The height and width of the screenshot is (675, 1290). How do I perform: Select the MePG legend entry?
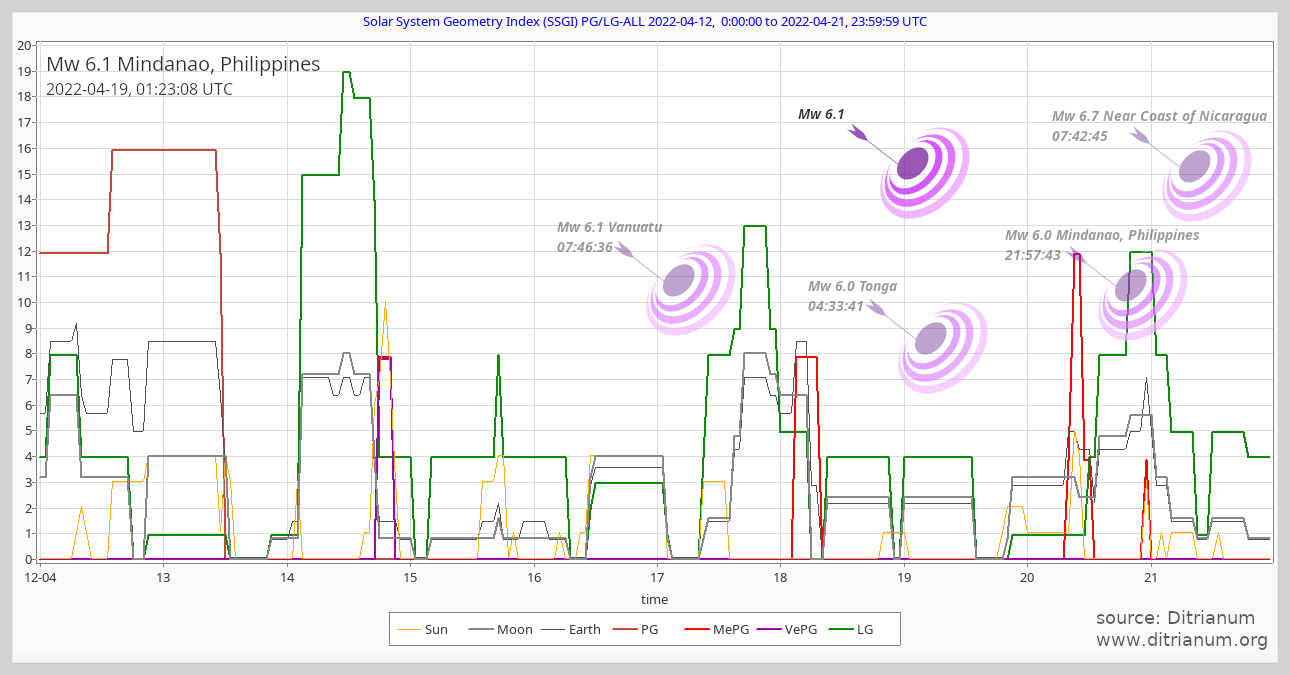(x=717, y=629)
